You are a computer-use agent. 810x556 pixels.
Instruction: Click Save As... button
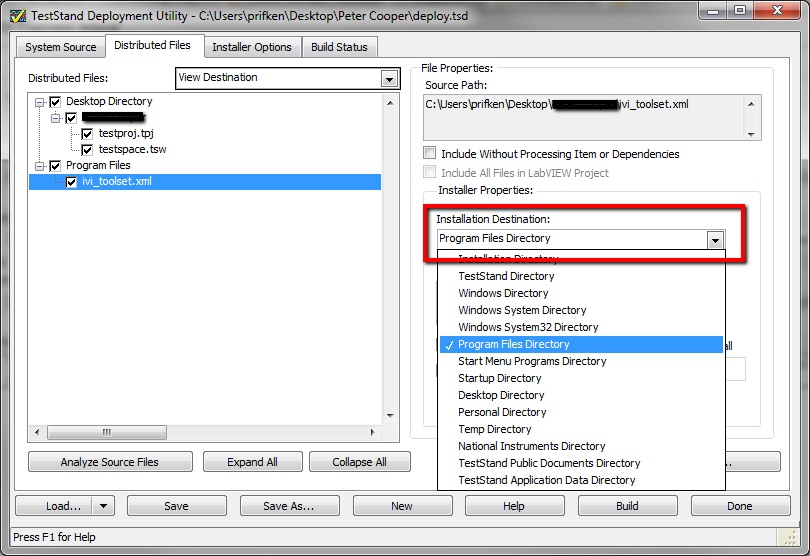point(289,506)
